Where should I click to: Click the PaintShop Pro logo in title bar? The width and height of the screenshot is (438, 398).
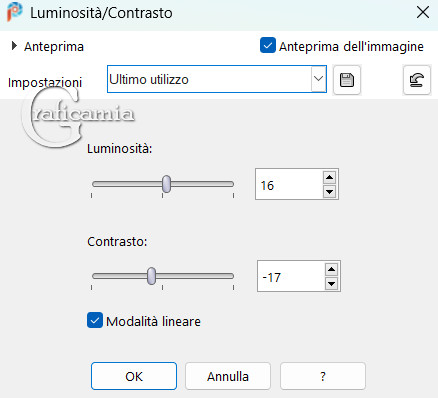click(x=14, y=12)
